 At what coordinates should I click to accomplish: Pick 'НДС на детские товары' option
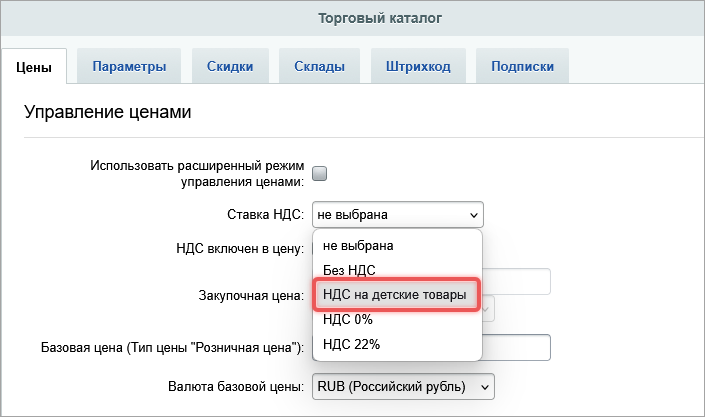(396, 295)
